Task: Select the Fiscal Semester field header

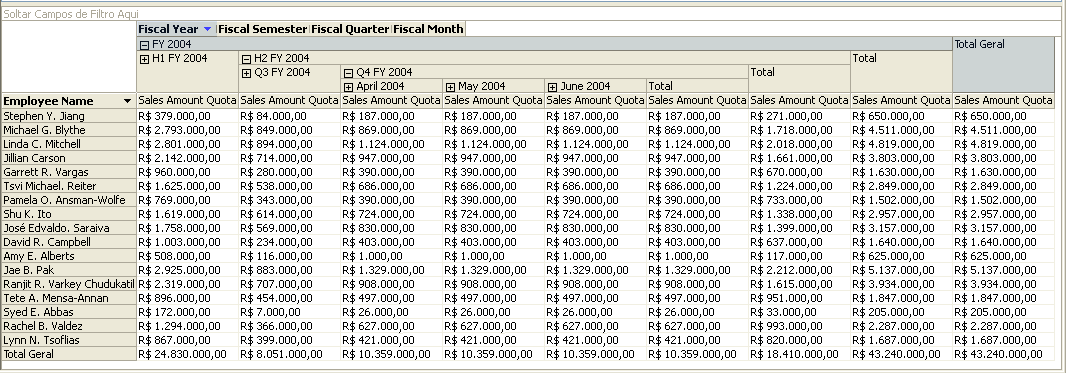Action: point(263,29)
